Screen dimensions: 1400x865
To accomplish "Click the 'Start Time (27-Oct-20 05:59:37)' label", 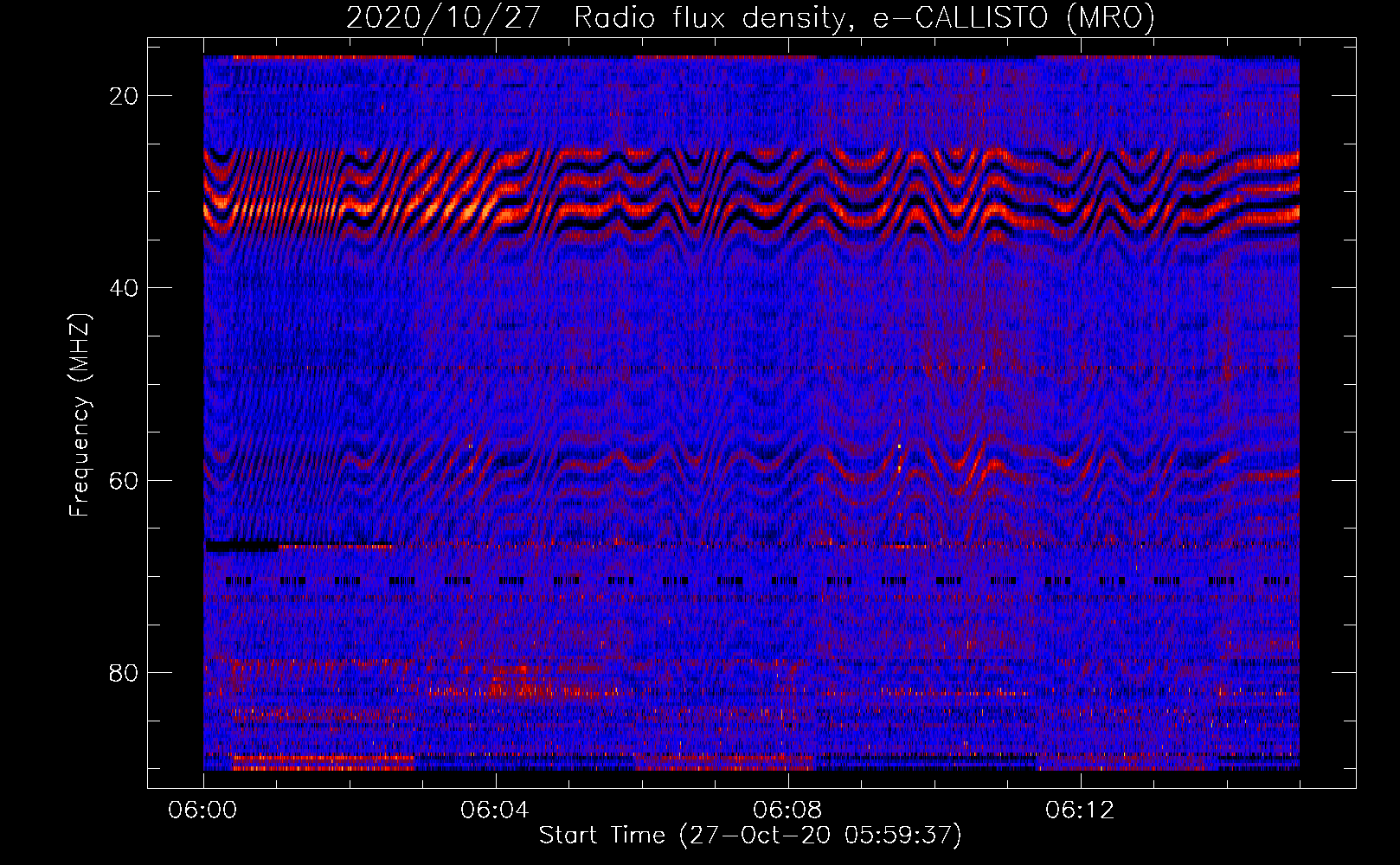I will tap(750, 836).
